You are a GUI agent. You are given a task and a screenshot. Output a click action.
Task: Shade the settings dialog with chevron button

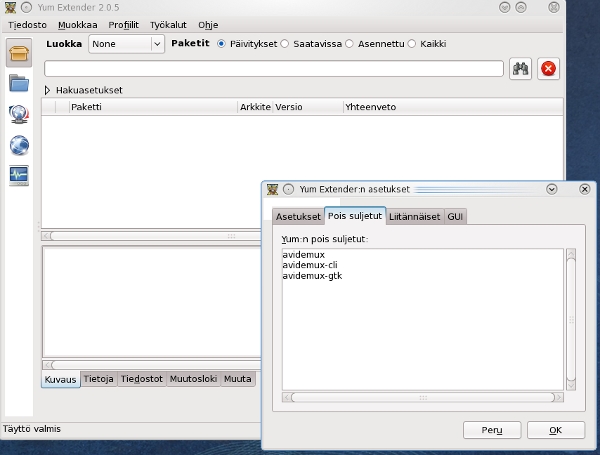tap(552, 189)
